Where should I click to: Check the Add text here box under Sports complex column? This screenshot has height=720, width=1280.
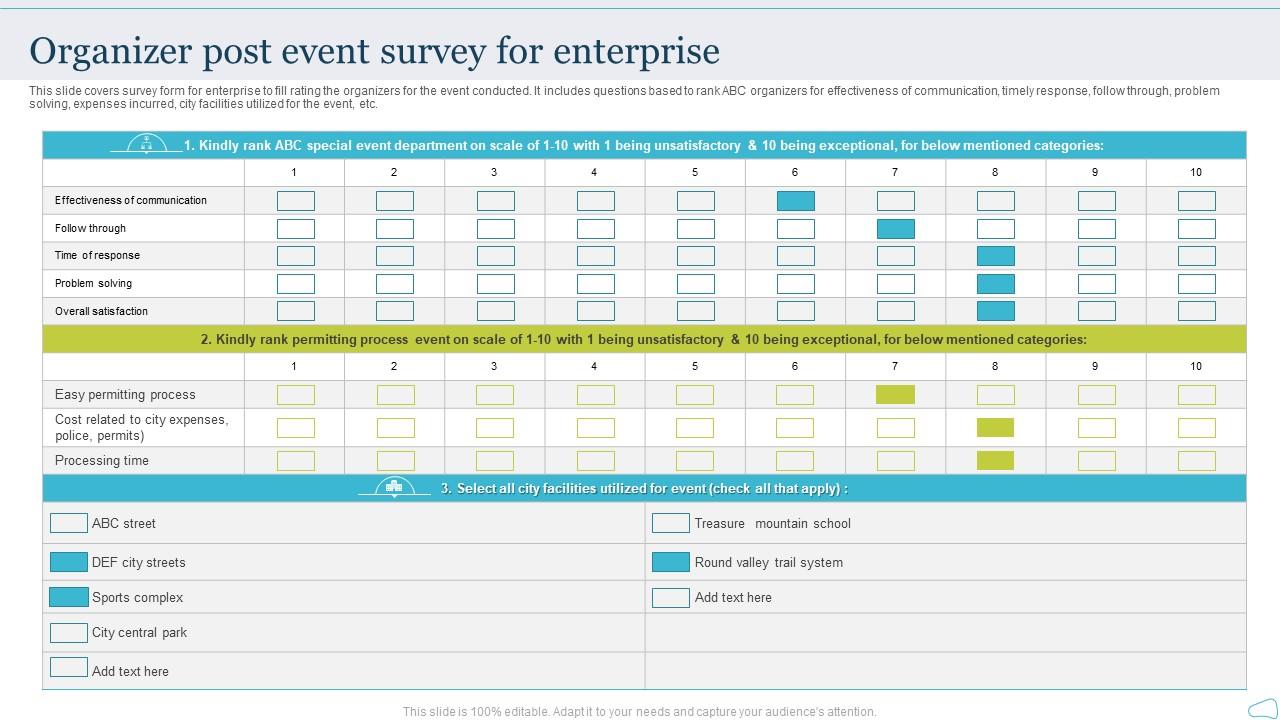69,671
